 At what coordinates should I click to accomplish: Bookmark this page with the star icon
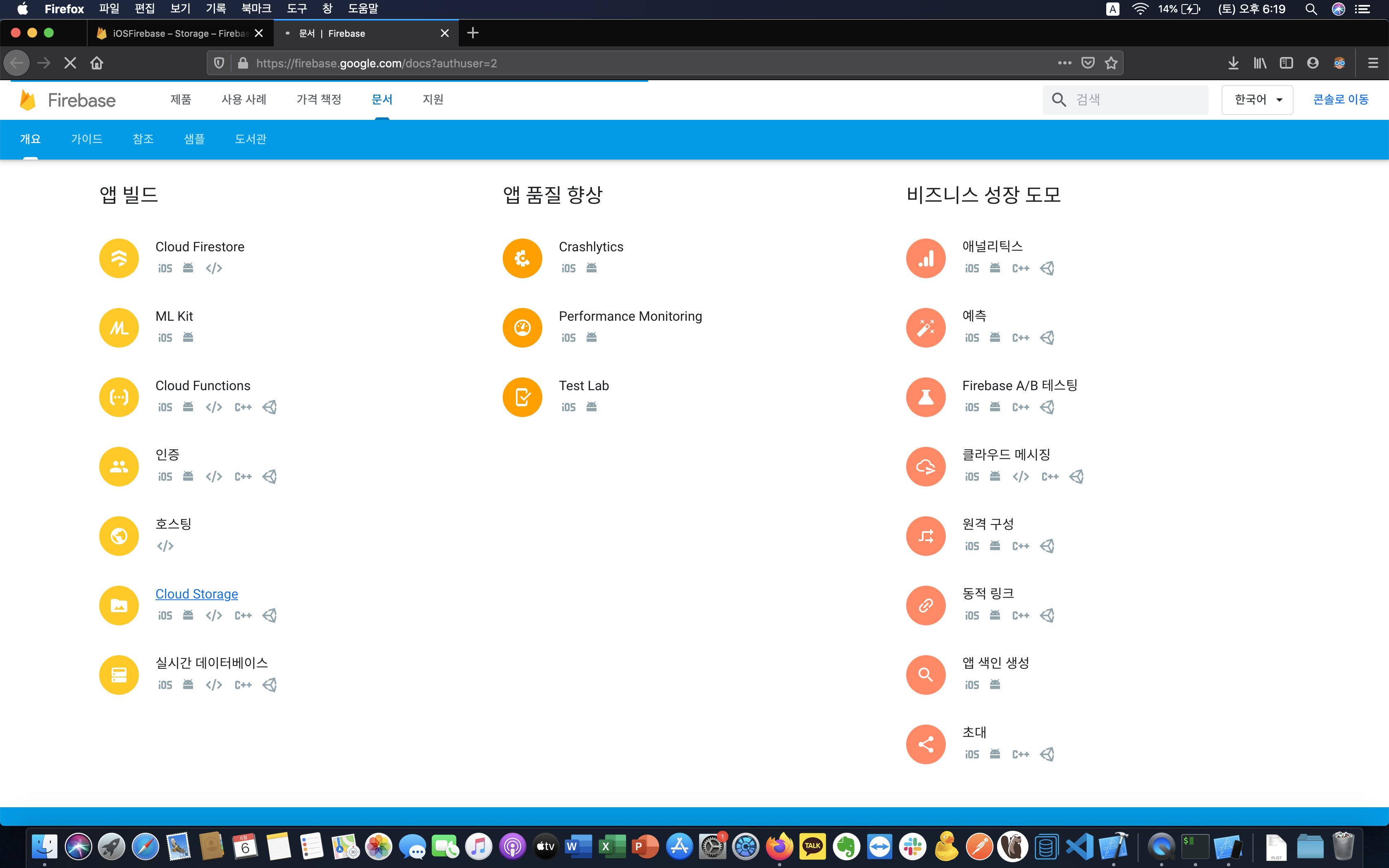[x=1111, y=63]
